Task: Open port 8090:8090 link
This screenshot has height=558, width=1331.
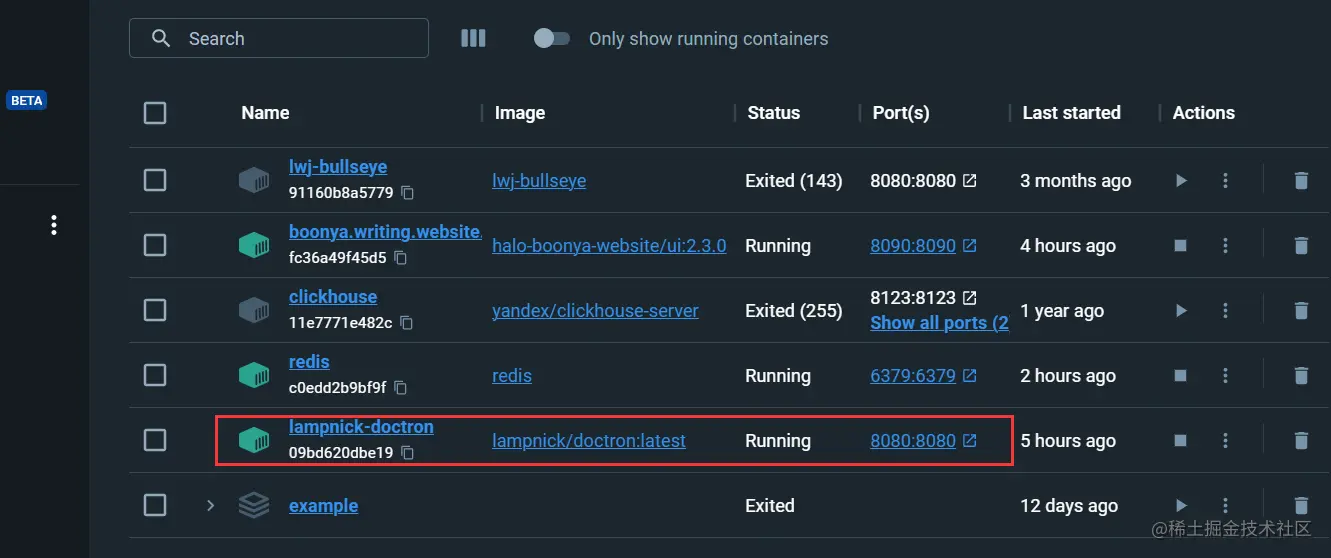Action: (913, 246)
